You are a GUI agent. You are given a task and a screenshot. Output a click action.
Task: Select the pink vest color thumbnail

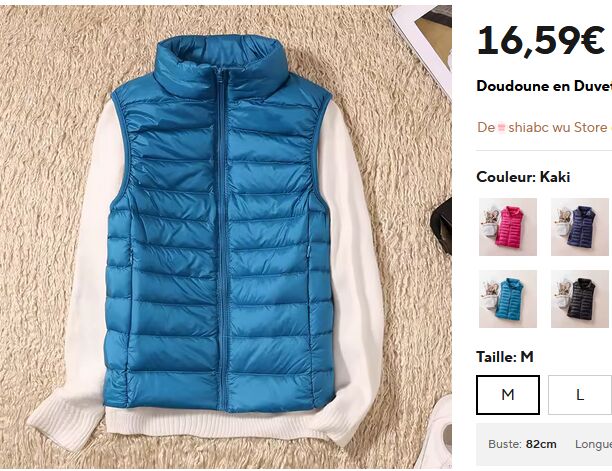[x=508, y=227]
